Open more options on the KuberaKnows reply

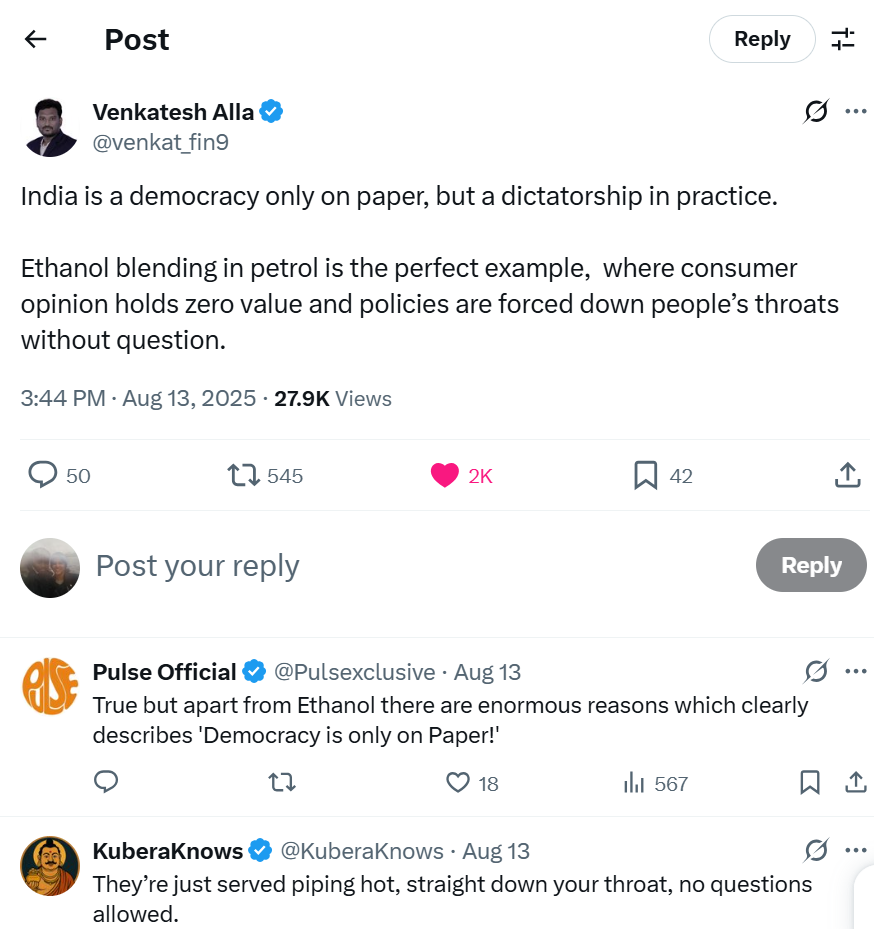(x=856, y=851)
